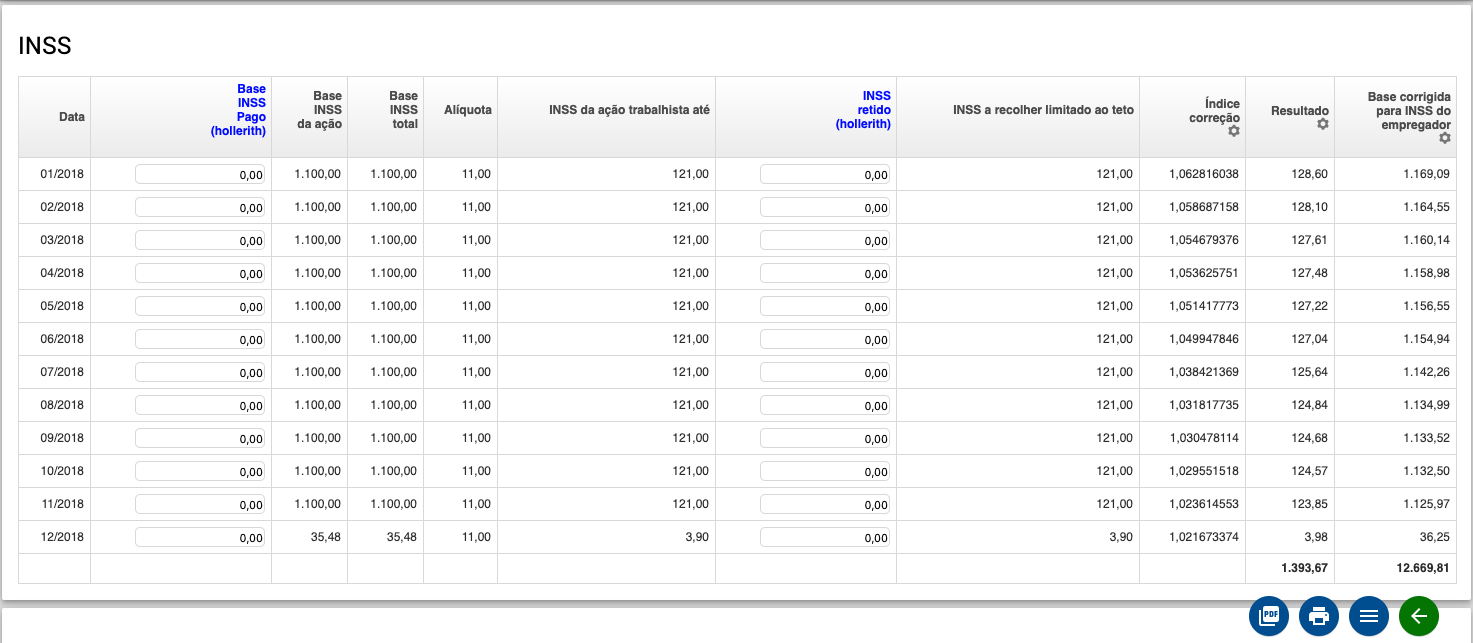Viewport: 1473px width, 643px height.
Task: Edit Base INSS Pago field for 05/2018
Action: (200, 306)
